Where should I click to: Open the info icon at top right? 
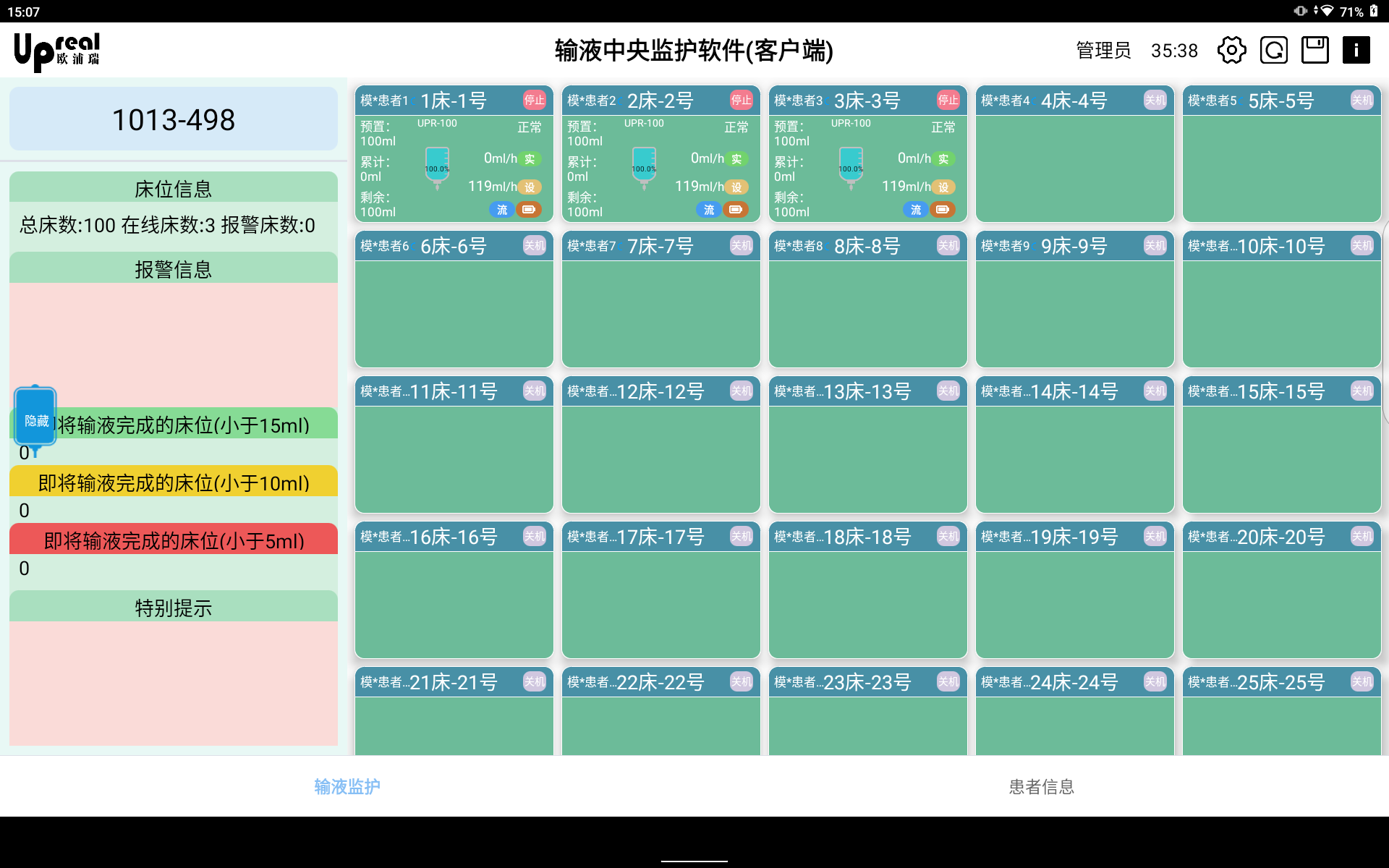1357,50
